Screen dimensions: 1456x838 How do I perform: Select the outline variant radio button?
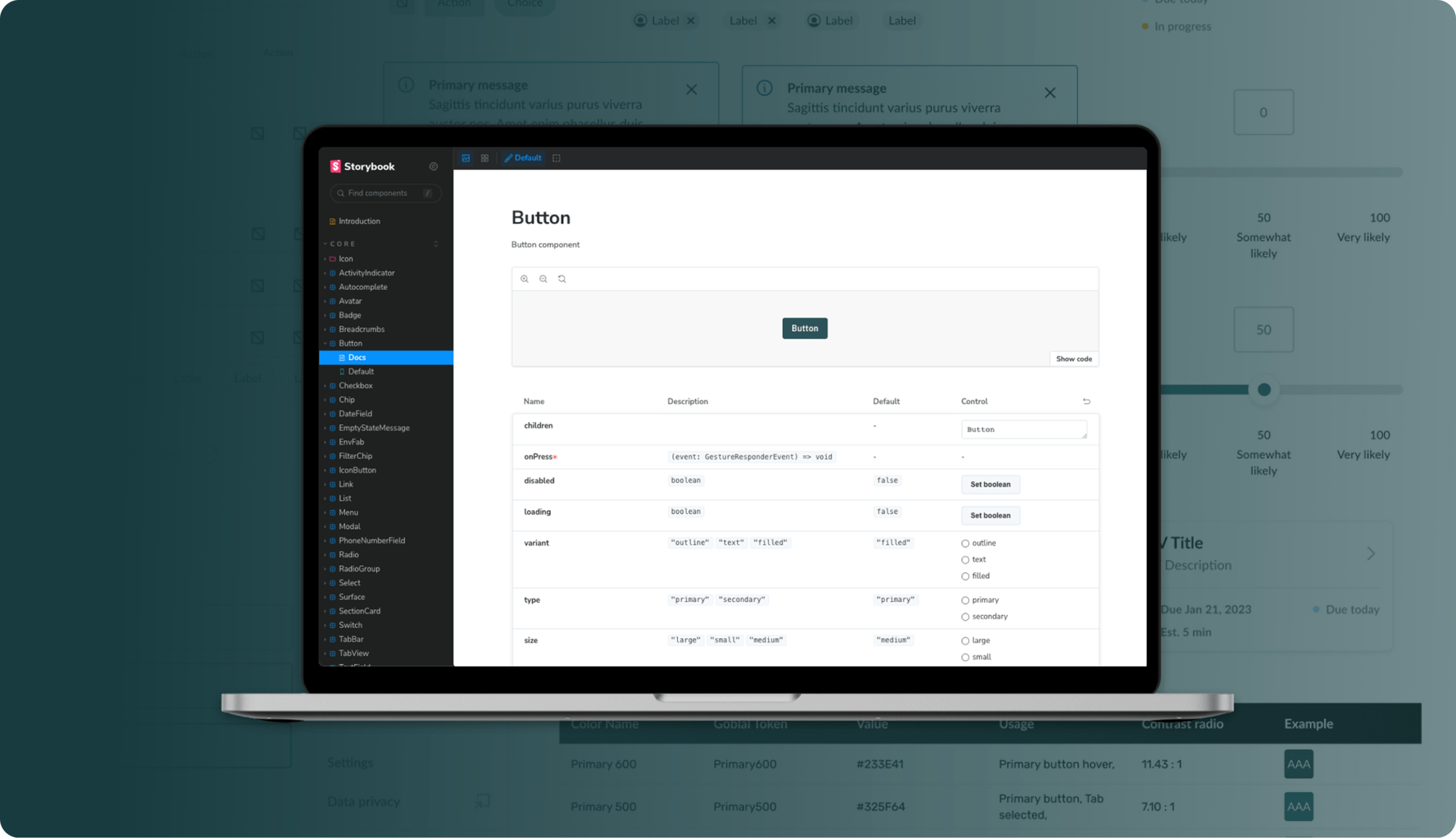pyautogui.click(x=965, y=543)
